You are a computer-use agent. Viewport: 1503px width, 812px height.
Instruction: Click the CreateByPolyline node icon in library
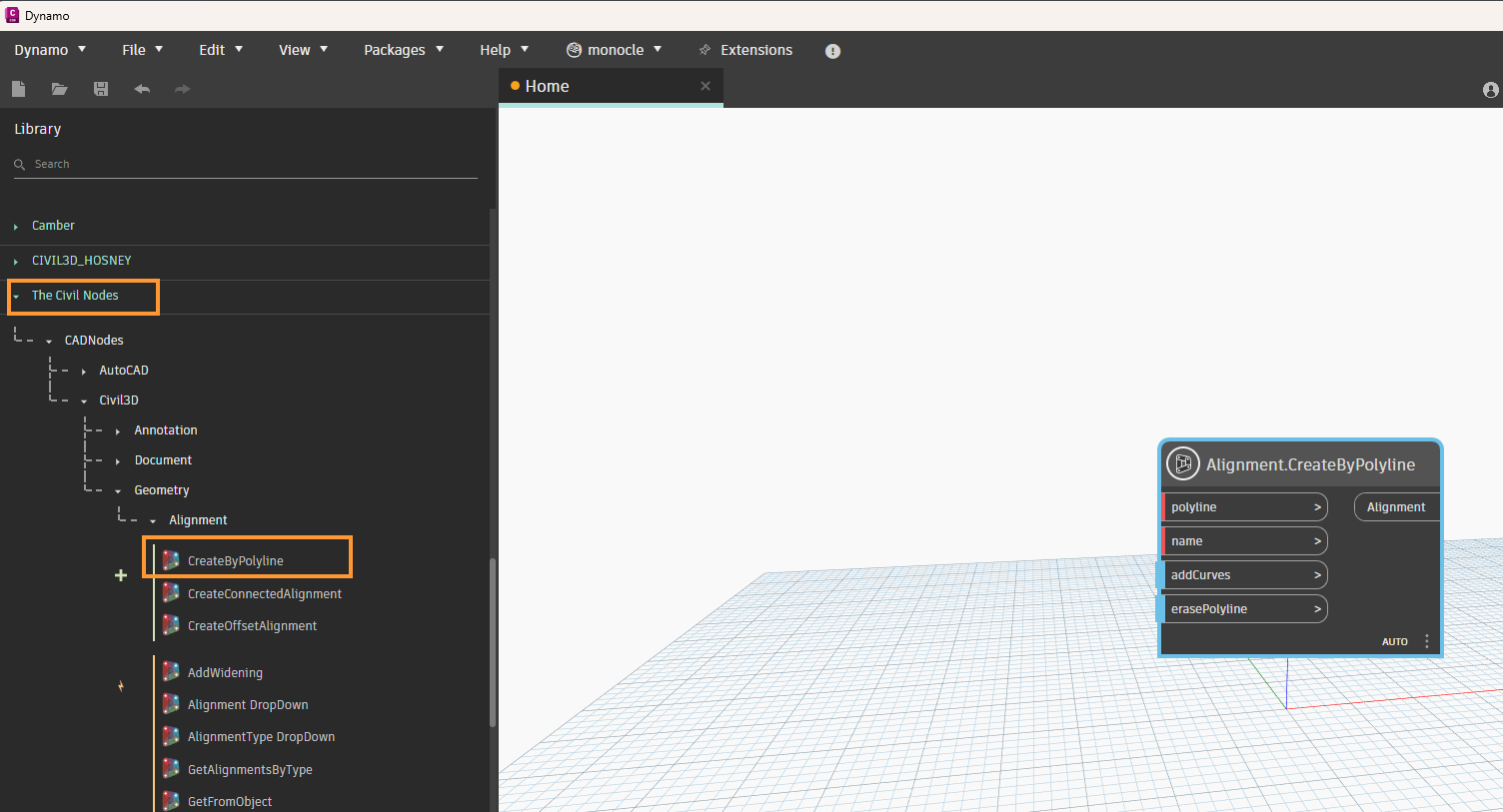pyautogui.click(x=171, y=560)
